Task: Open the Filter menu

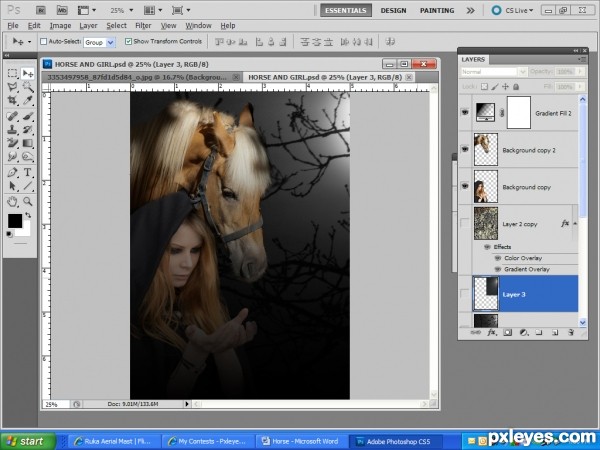Action: coord(143,26)
